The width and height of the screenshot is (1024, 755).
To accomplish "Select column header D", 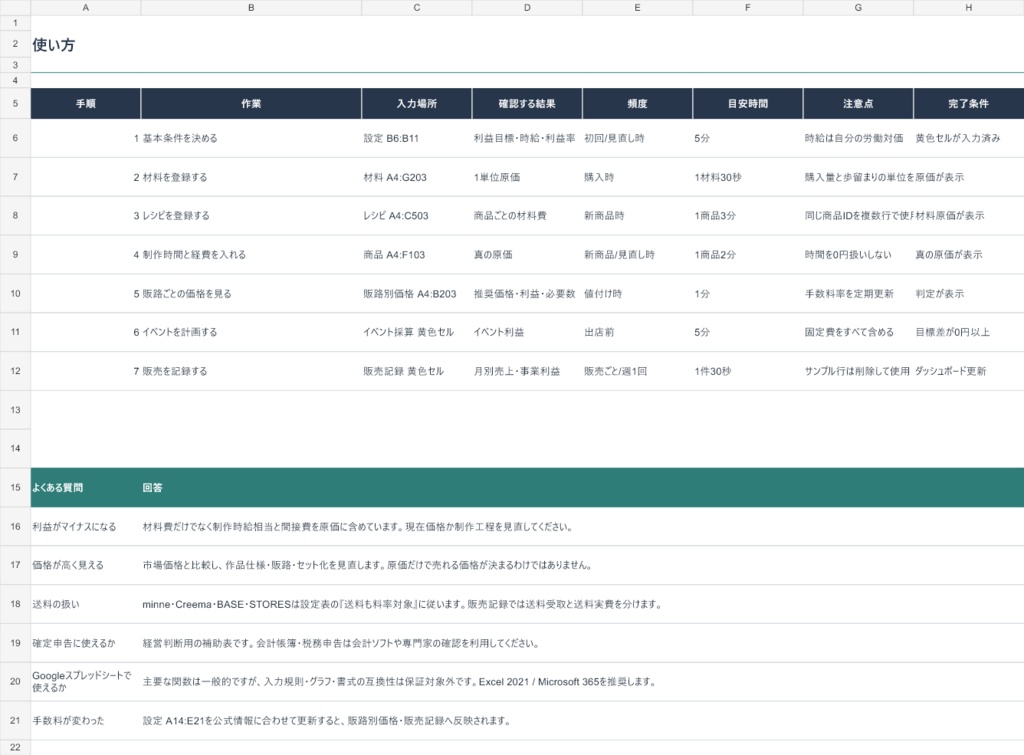I will [x=527, y=8].
